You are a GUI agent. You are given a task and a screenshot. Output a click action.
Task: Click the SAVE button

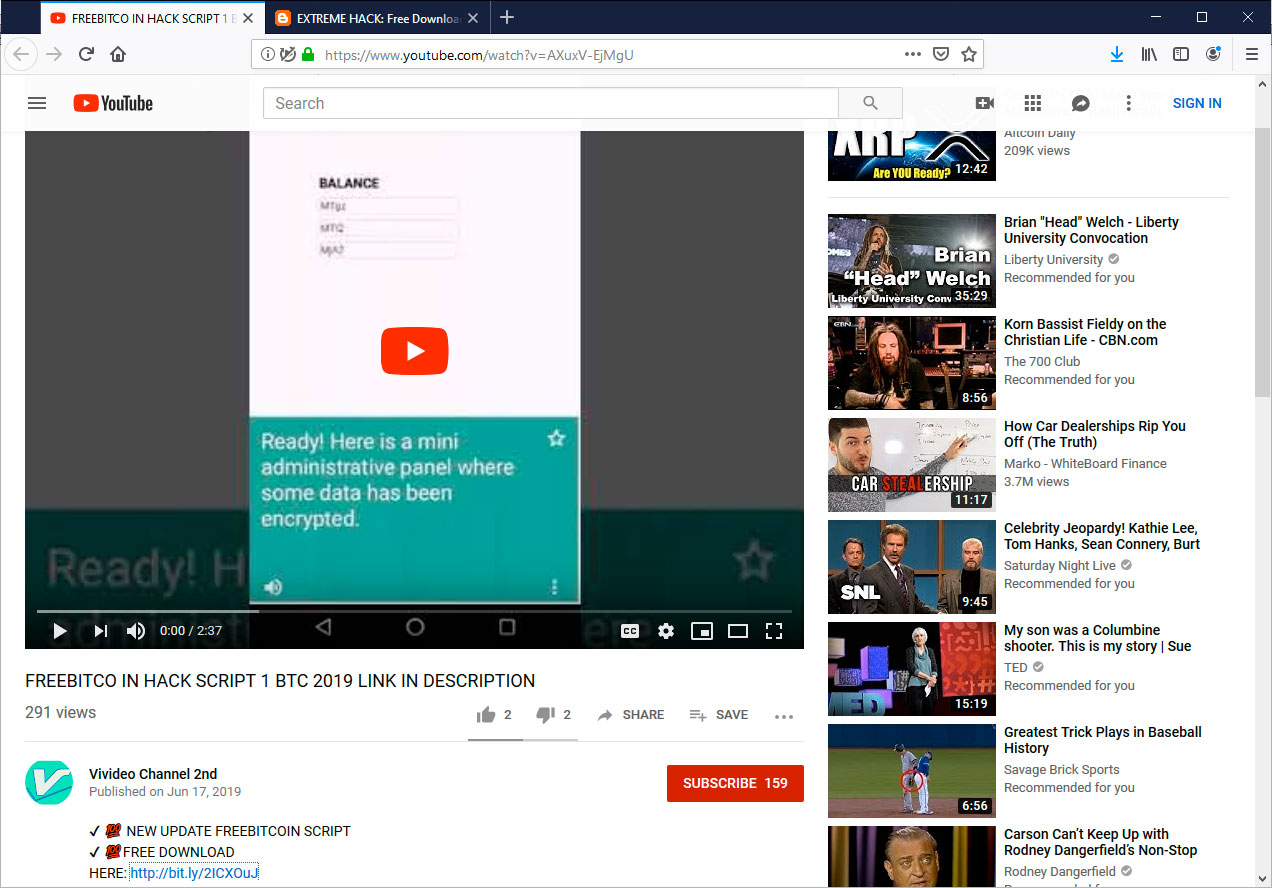click(719, 714)
